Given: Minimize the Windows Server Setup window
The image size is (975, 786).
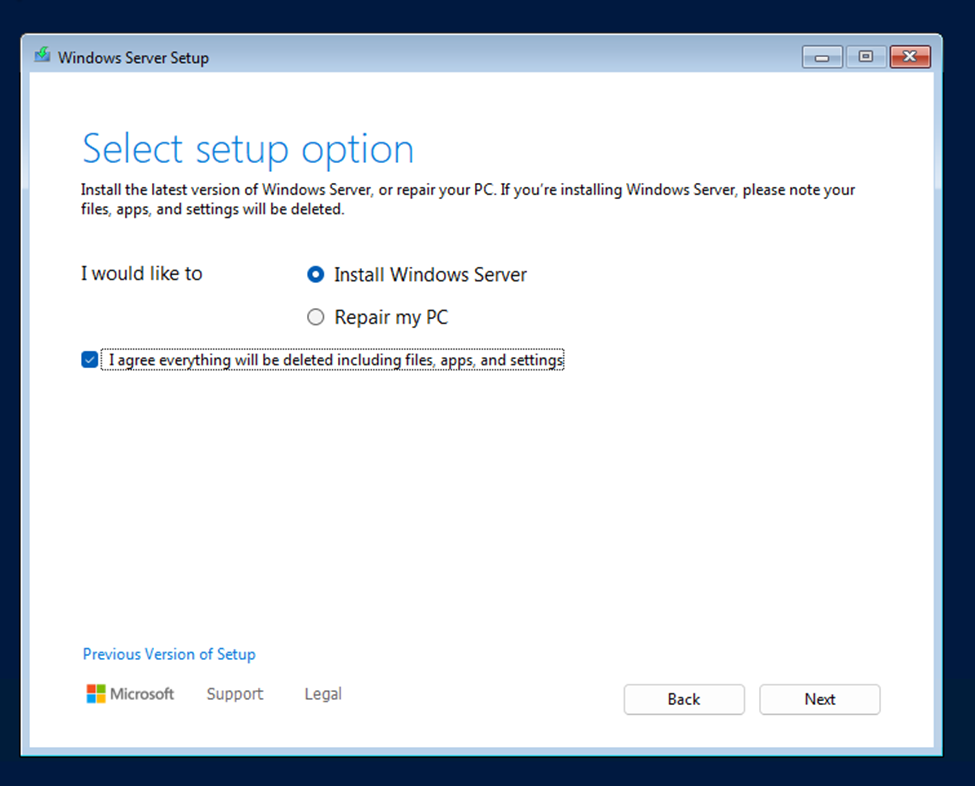Looking at the screenshot, I should point(822,57).
